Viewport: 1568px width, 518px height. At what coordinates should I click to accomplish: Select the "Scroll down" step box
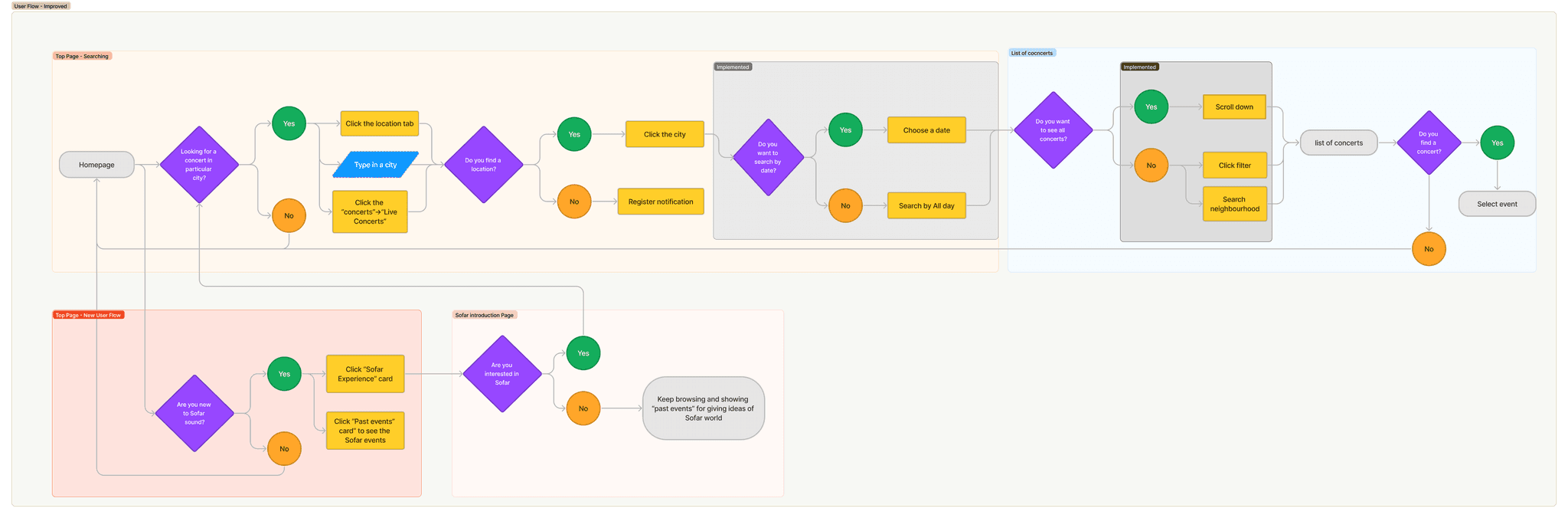click(1234, 107)
